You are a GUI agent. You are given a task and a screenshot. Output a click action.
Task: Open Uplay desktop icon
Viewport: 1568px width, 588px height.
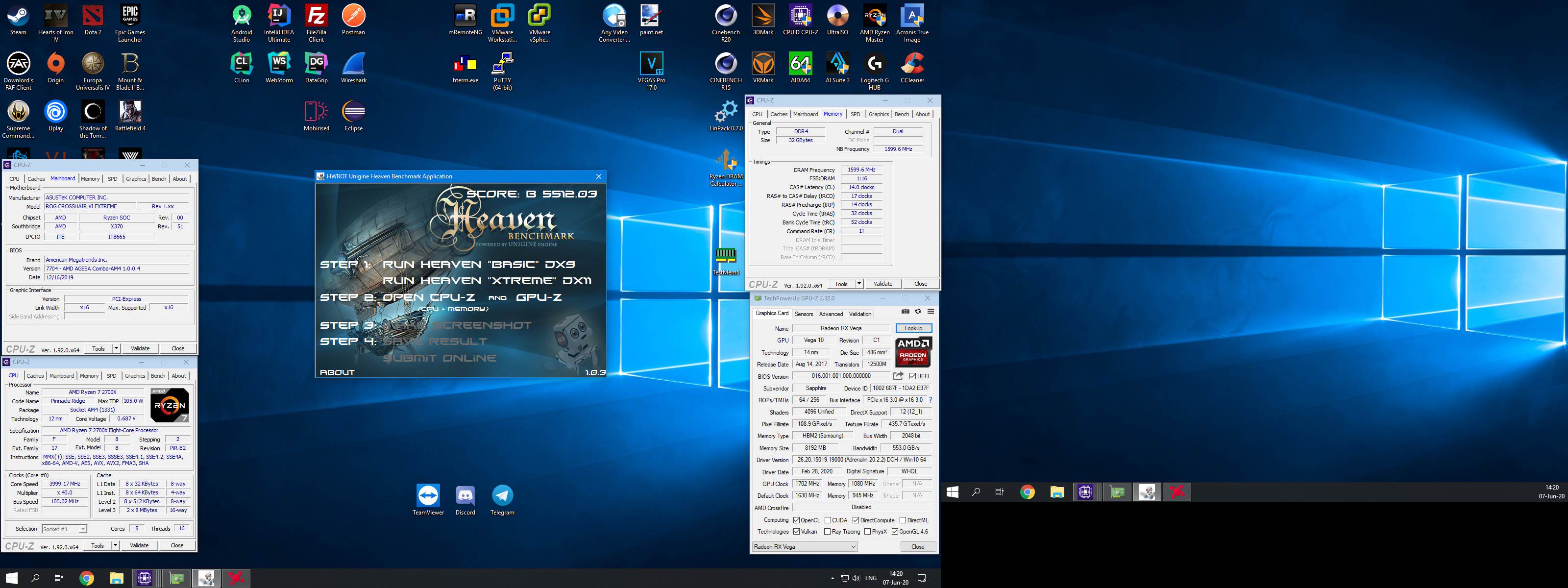pyautogui.click(x=55, y=116)
